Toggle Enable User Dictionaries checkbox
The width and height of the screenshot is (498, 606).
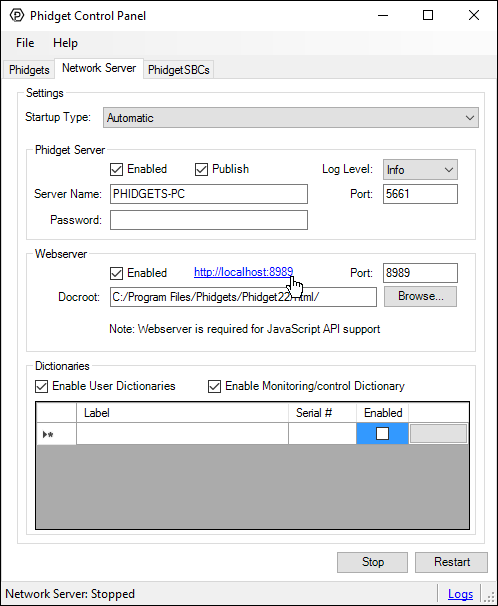[x=42, y=386]
